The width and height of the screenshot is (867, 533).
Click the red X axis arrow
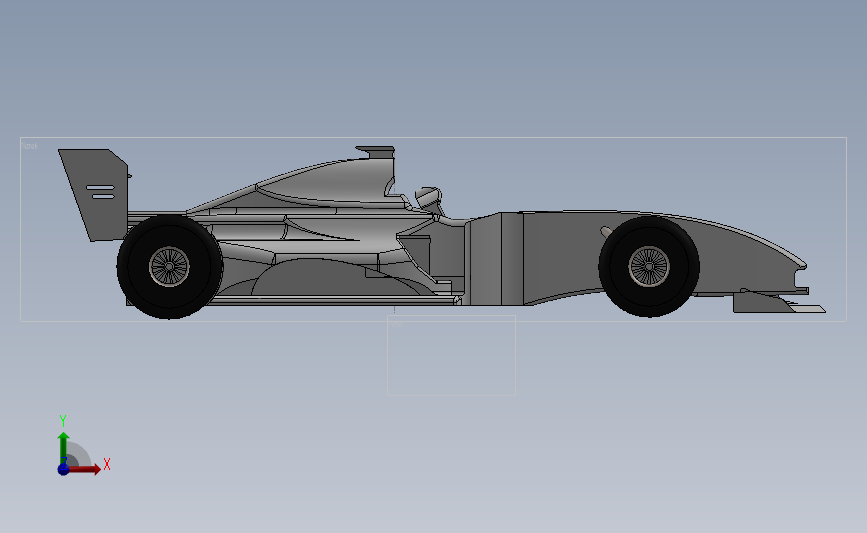click(x=84, y=469)
